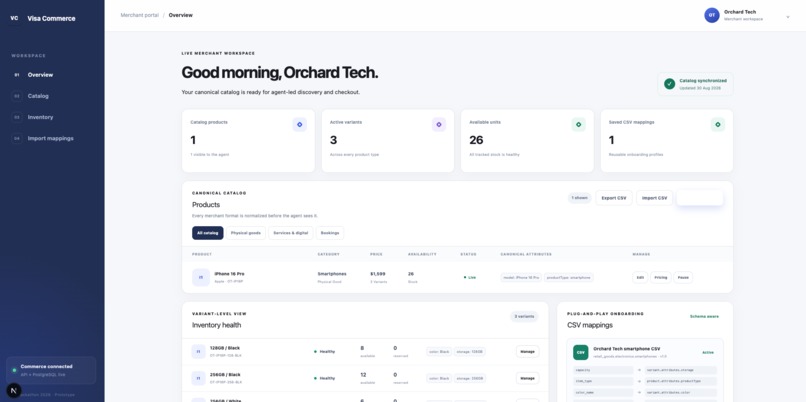806x402 pixels.
Task: Click the 3 variants badge in Inventory health
Action: [x=524, y=317]
